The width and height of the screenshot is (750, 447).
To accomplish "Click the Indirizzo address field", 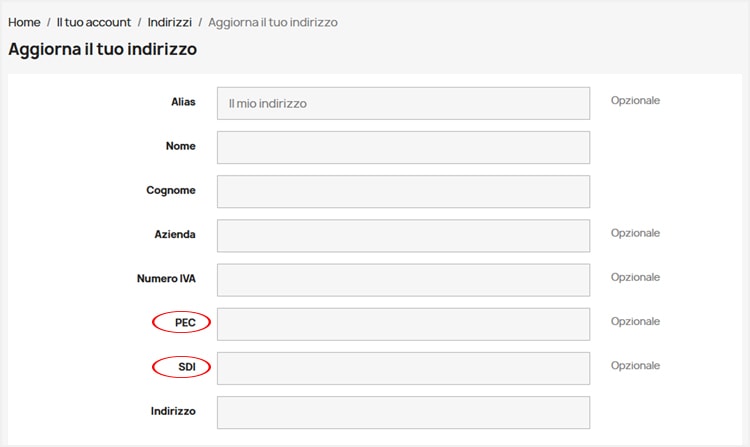I will [x=403, y=411].
